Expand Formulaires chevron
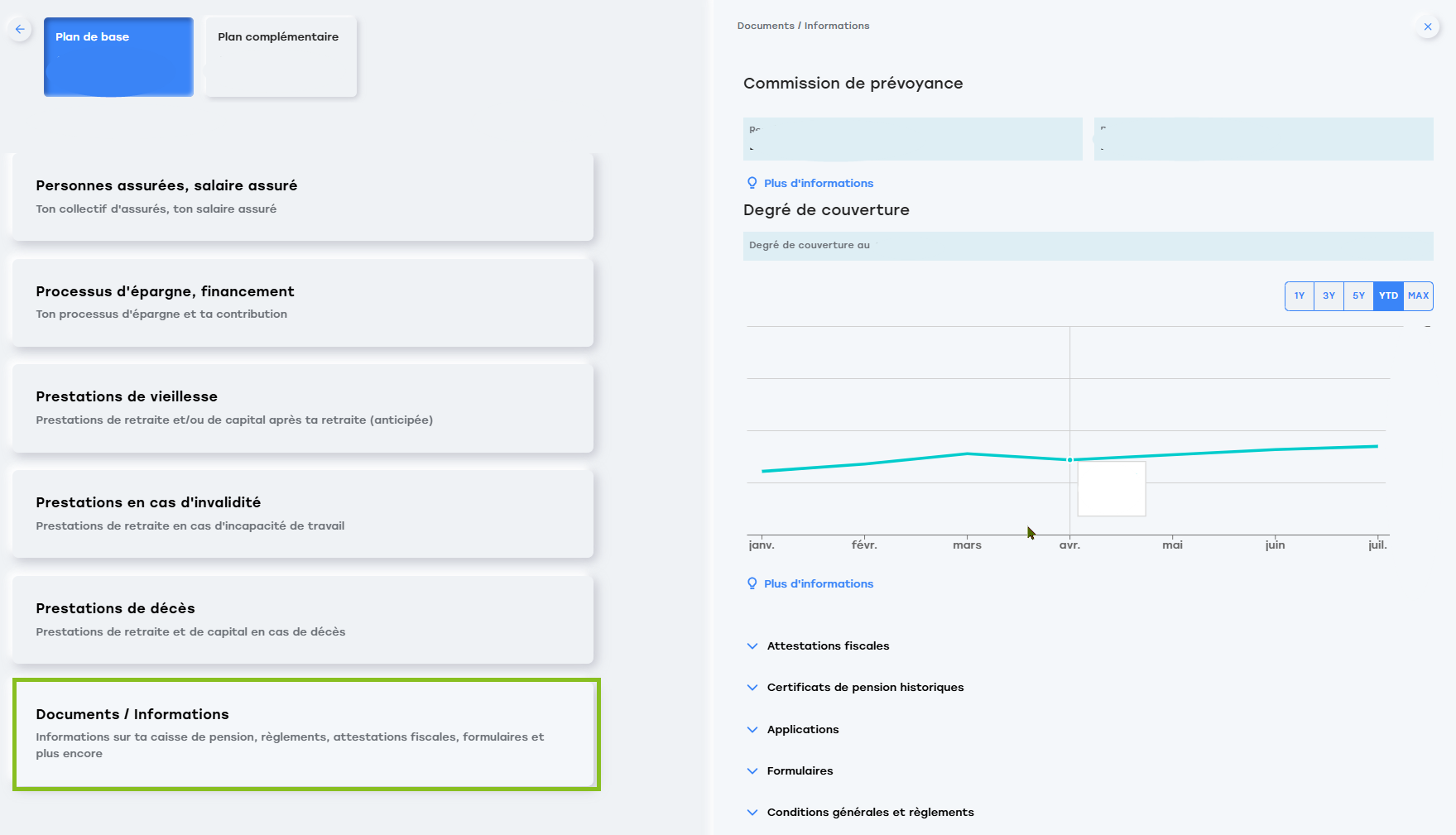1456x835 pixels. tap(752, 771)
